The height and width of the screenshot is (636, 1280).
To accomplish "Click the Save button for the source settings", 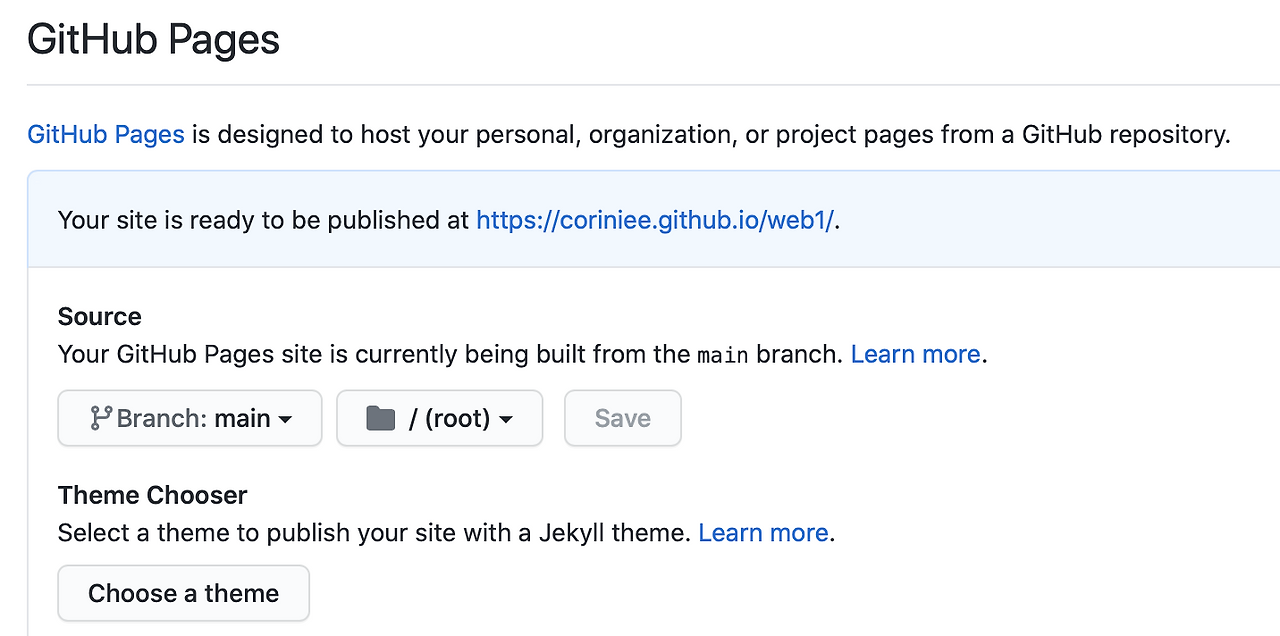I will [x=622, y=418].
